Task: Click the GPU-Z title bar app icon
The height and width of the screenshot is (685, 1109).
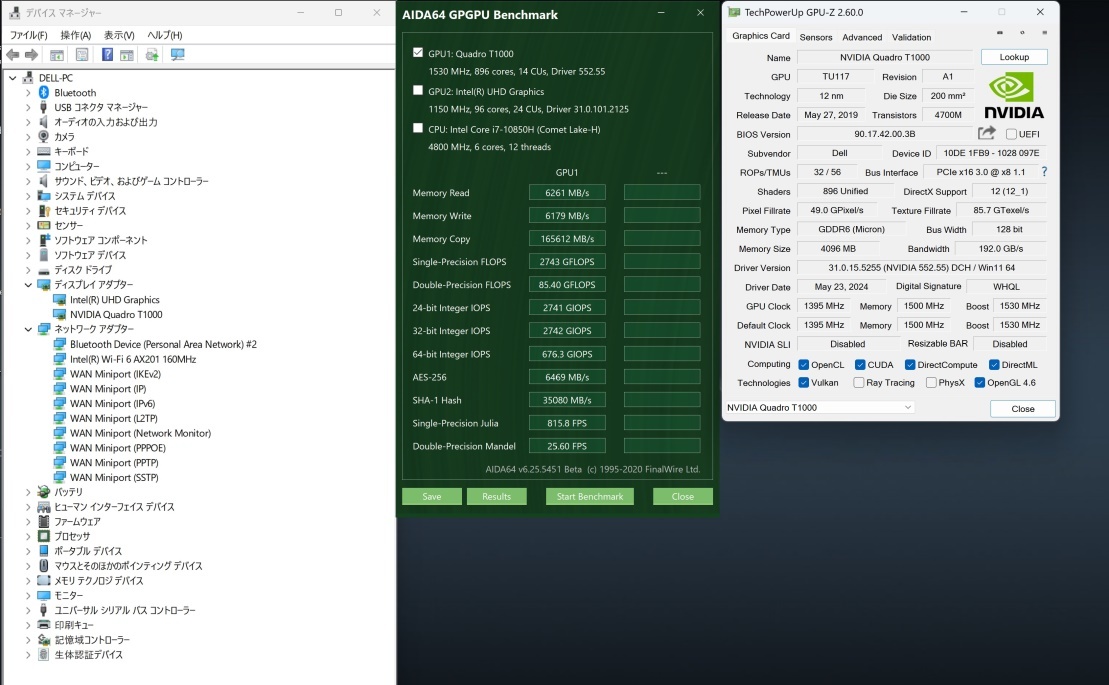Action: point(734,12)
